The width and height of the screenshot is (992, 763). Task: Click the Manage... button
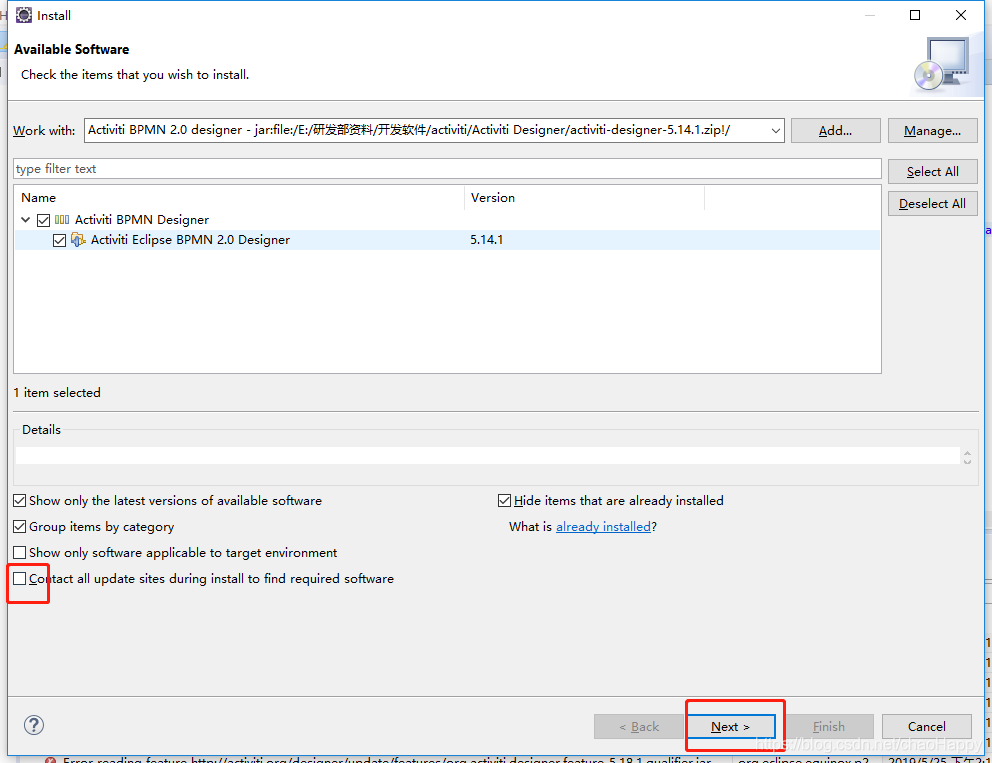(x=933, y=130)
